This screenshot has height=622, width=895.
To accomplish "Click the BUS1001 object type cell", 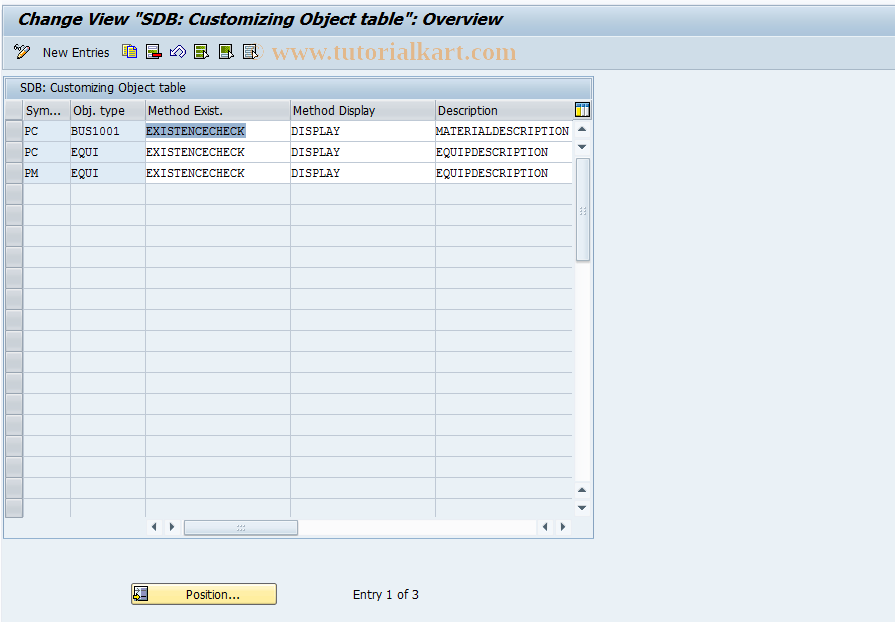I will [108, 131].
